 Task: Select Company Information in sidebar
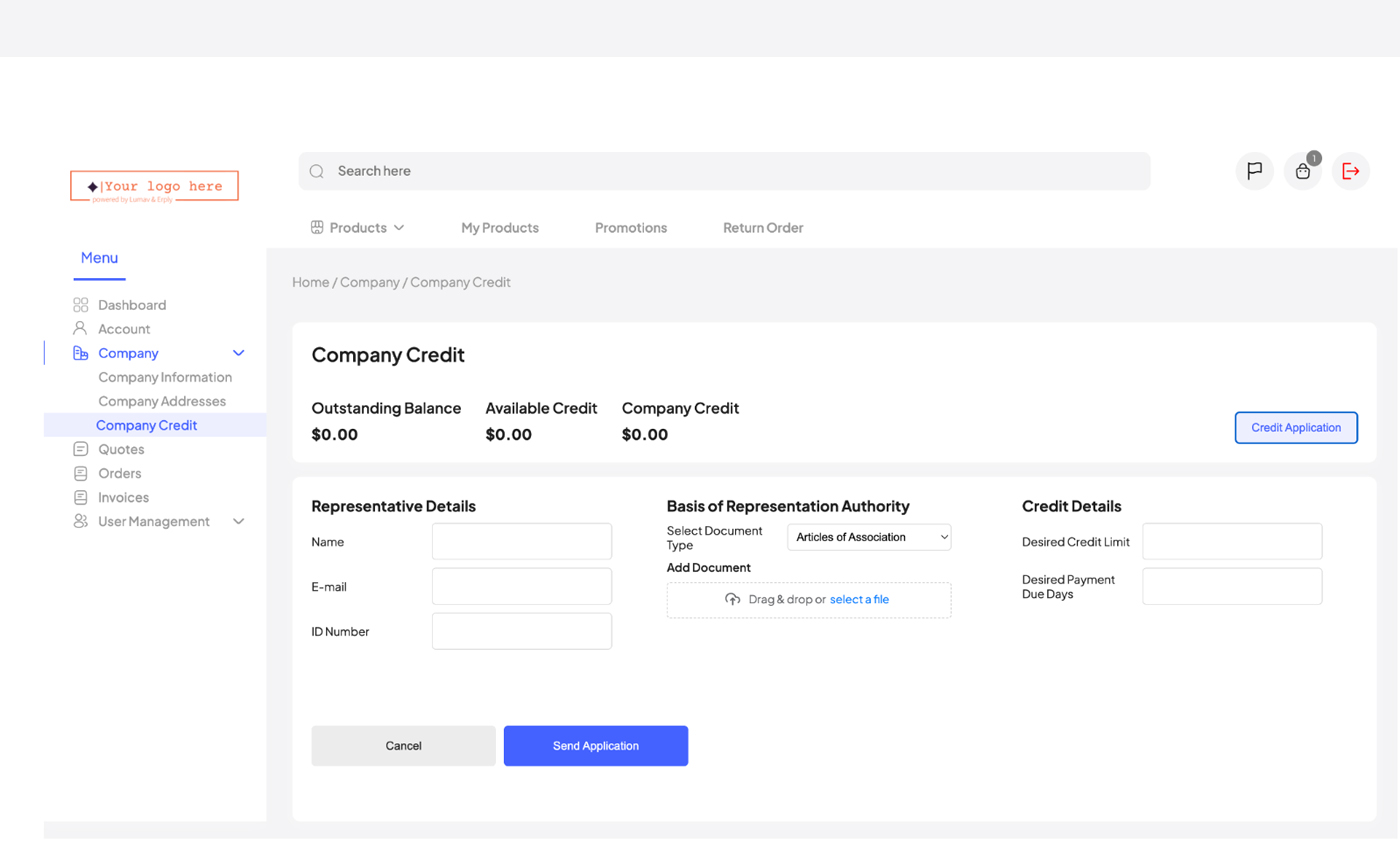coord(165,377)
